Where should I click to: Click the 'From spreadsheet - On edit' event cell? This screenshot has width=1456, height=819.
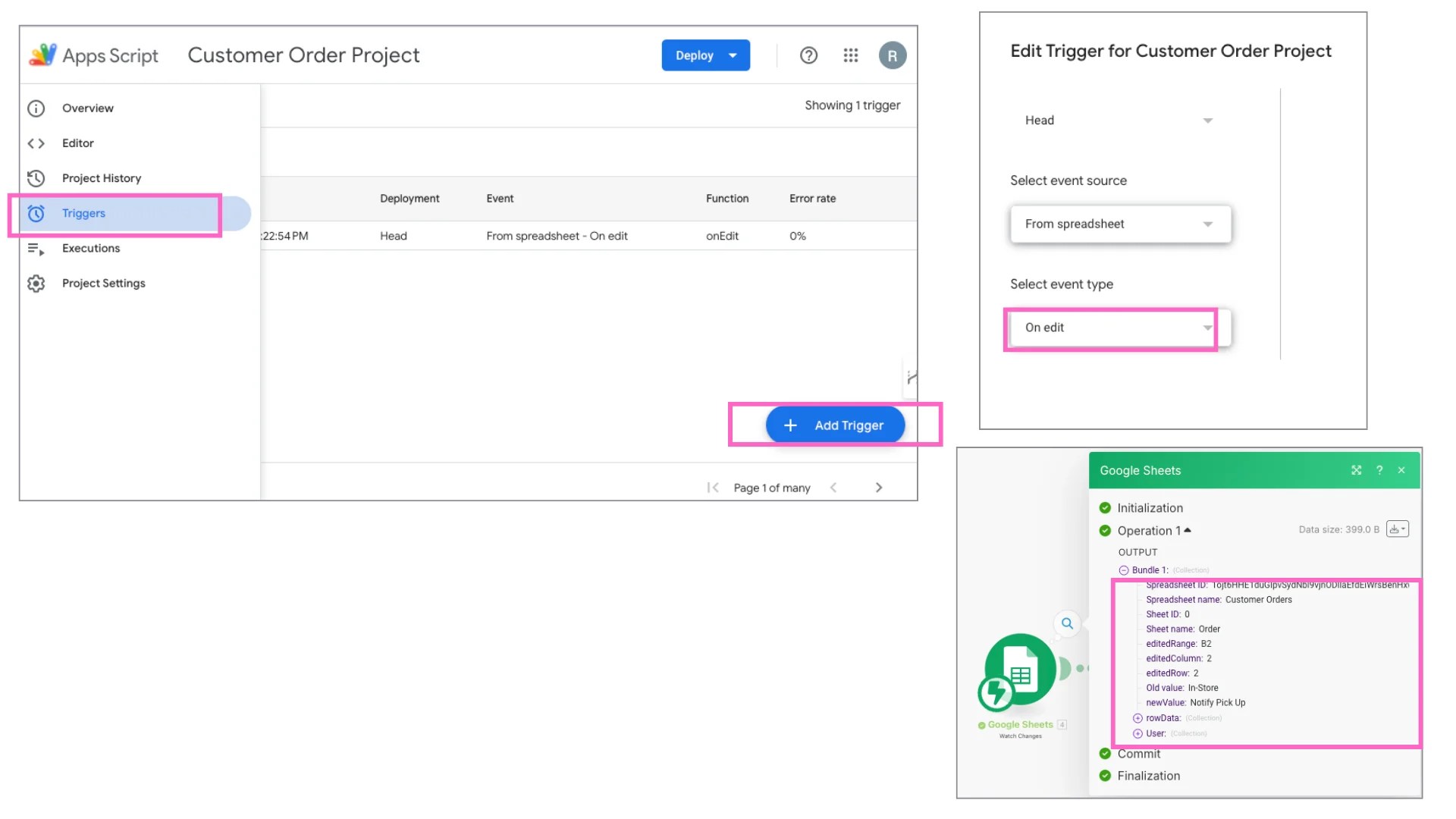557,236
